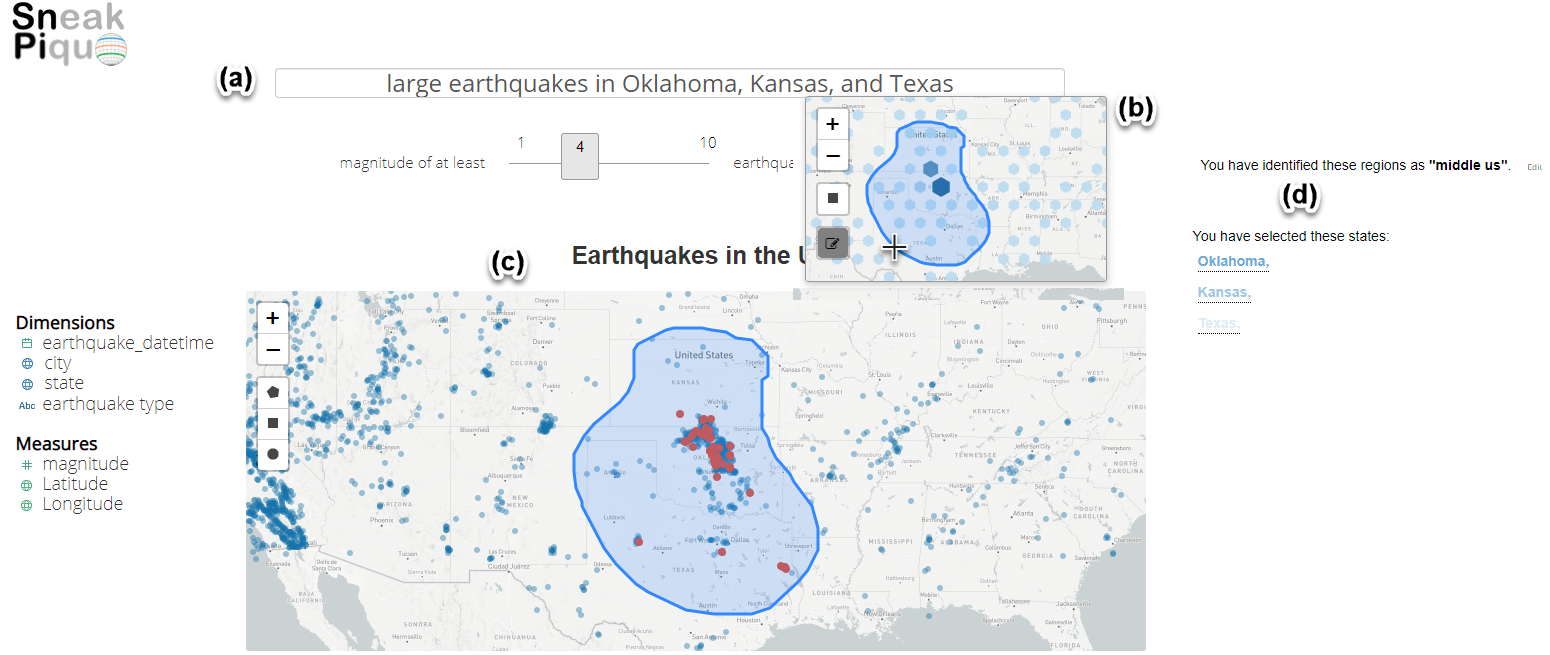Screen dimensions: 1550x655
Task: Click the natural language query search box
Action: pos(669,83)
